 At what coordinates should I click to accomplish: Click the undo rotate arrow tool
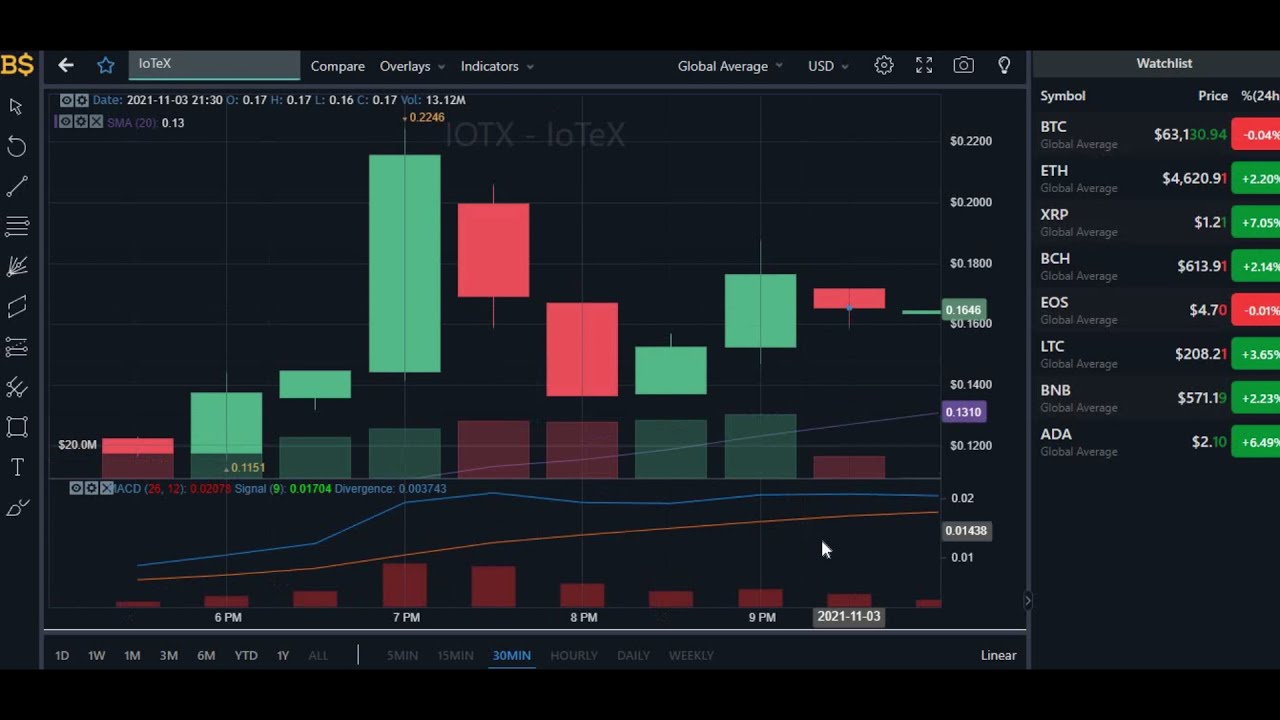16,147
